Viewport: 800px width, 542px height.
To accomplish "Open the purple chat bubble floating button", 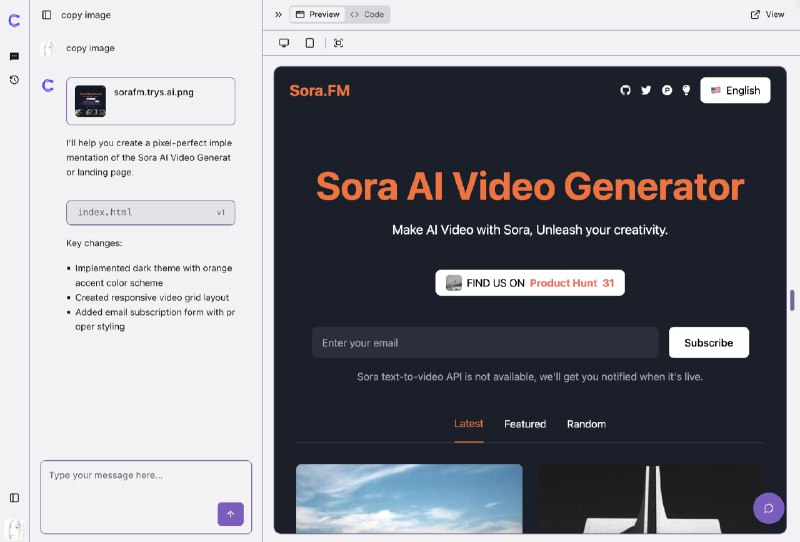I will pyautogui.click(x=768, y=508).
